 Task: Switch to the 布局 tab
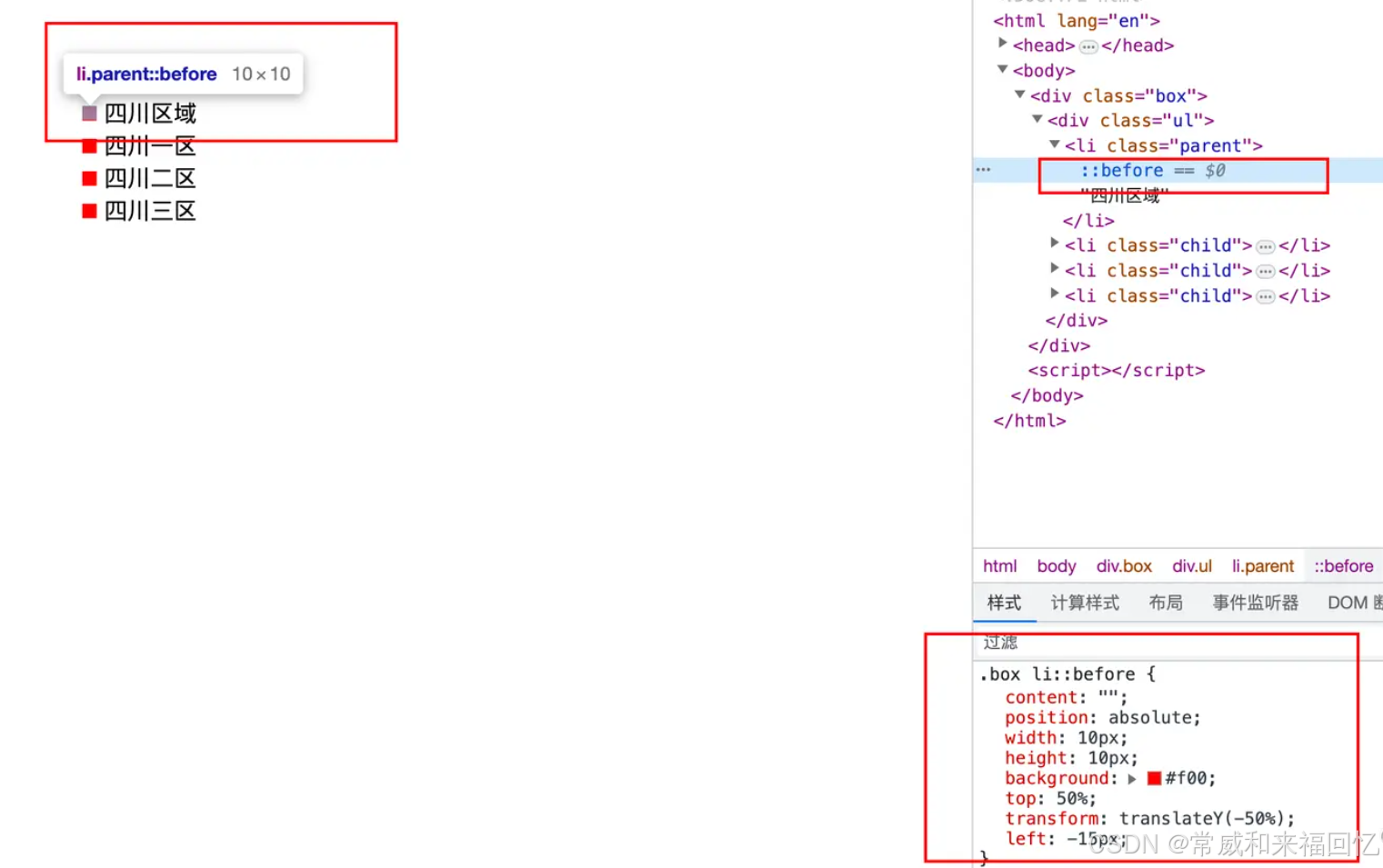(1166, 603)
